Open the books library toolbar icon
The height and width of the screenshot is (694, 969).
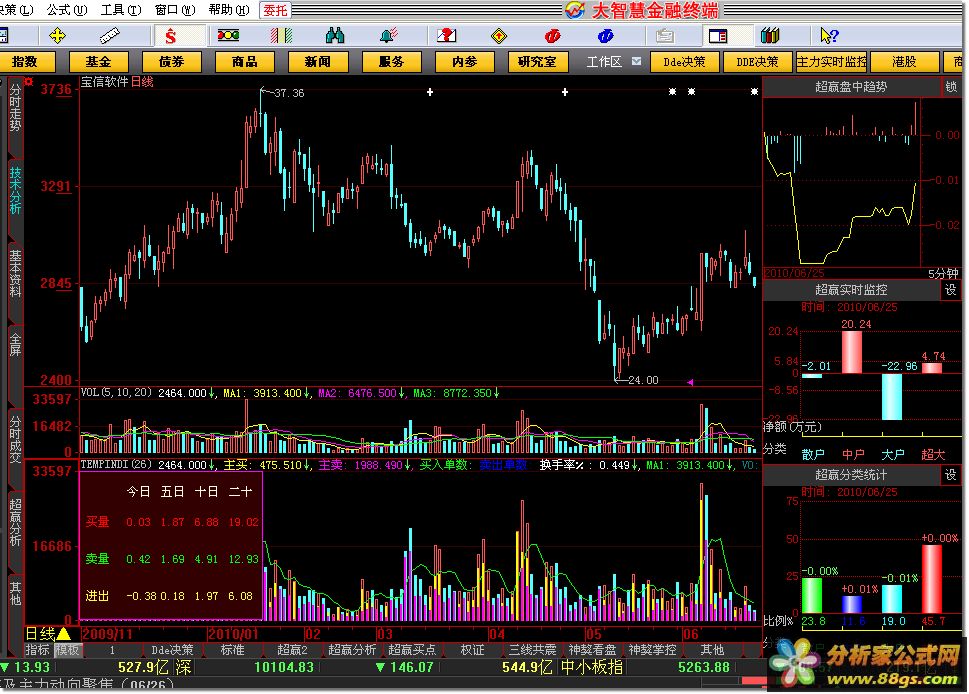pyautogui.click(x=770, y=36)
